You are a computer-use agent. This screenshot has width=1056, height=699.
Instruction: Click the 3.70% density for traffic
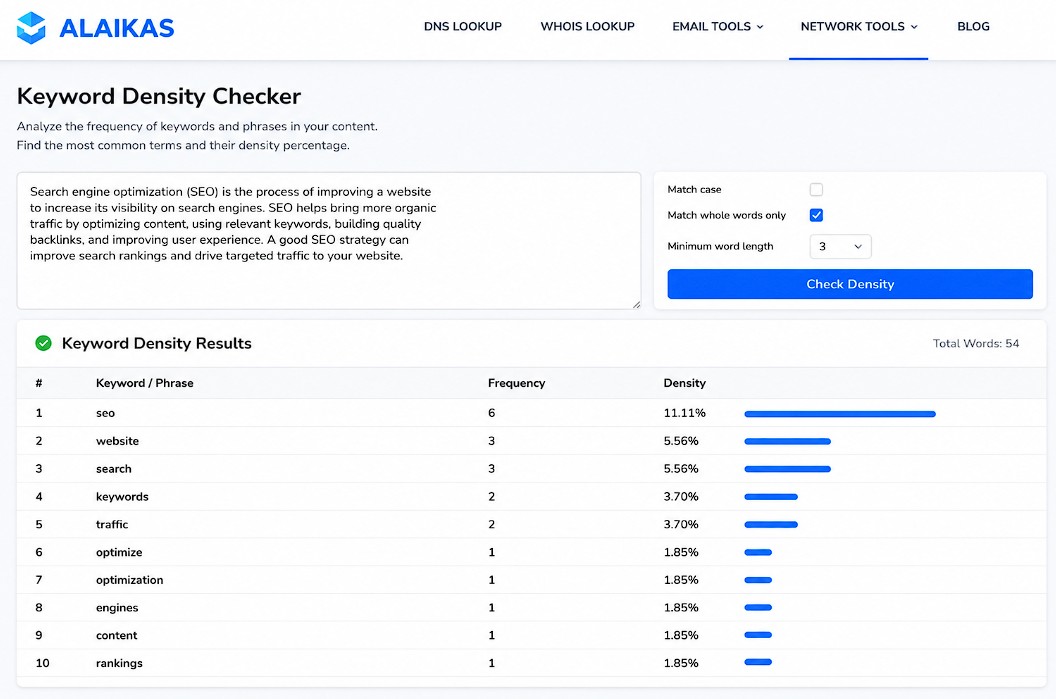click(681, 524)
